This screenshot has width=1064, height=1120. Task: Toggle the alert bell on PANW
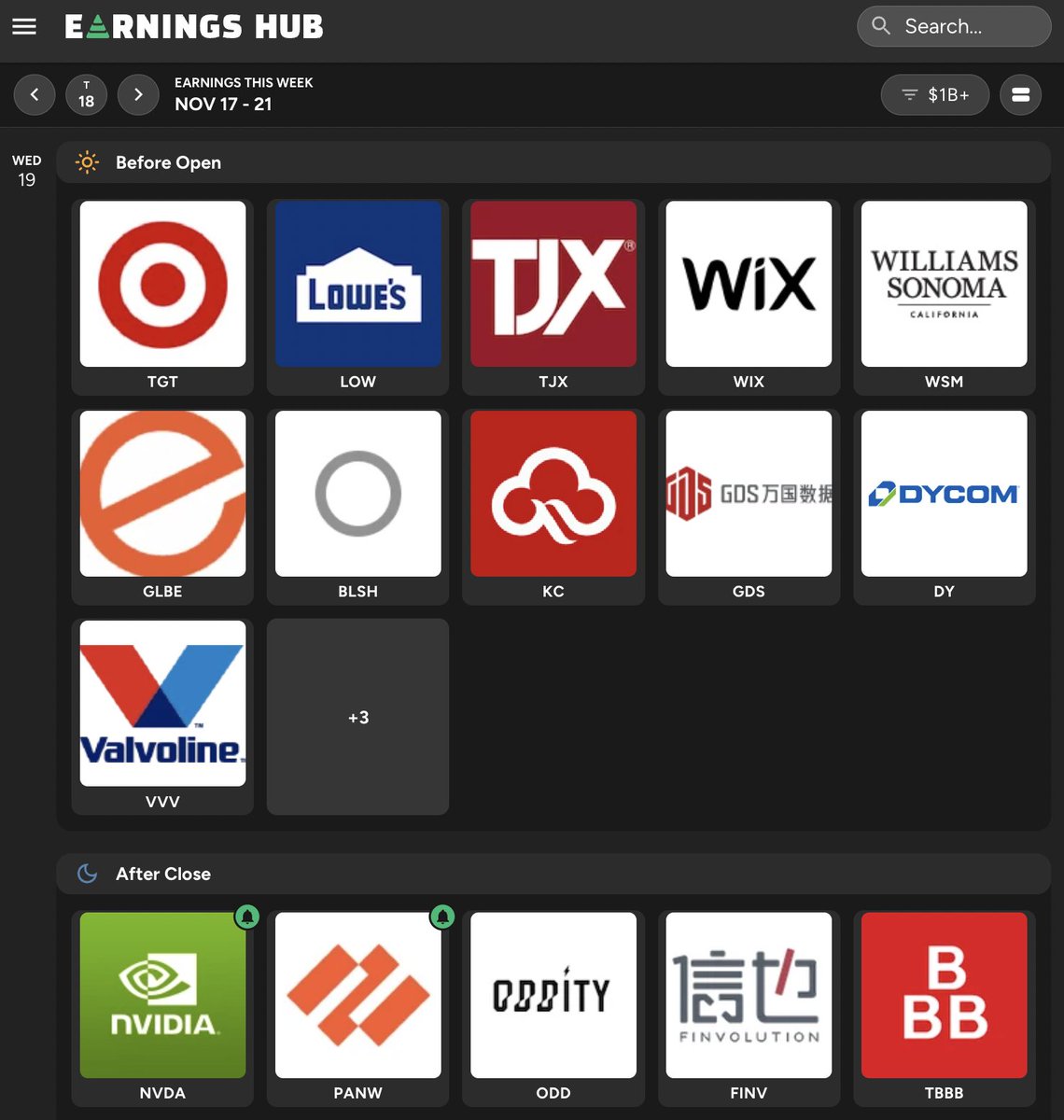(442, 917)
